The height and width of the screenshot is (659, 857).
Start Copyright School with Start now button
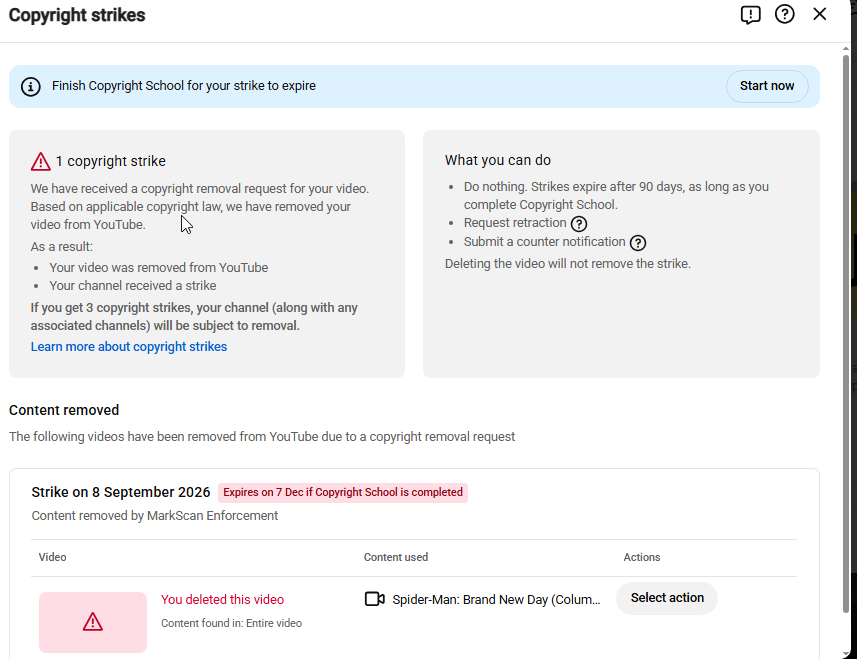click(x=767, y=86)
